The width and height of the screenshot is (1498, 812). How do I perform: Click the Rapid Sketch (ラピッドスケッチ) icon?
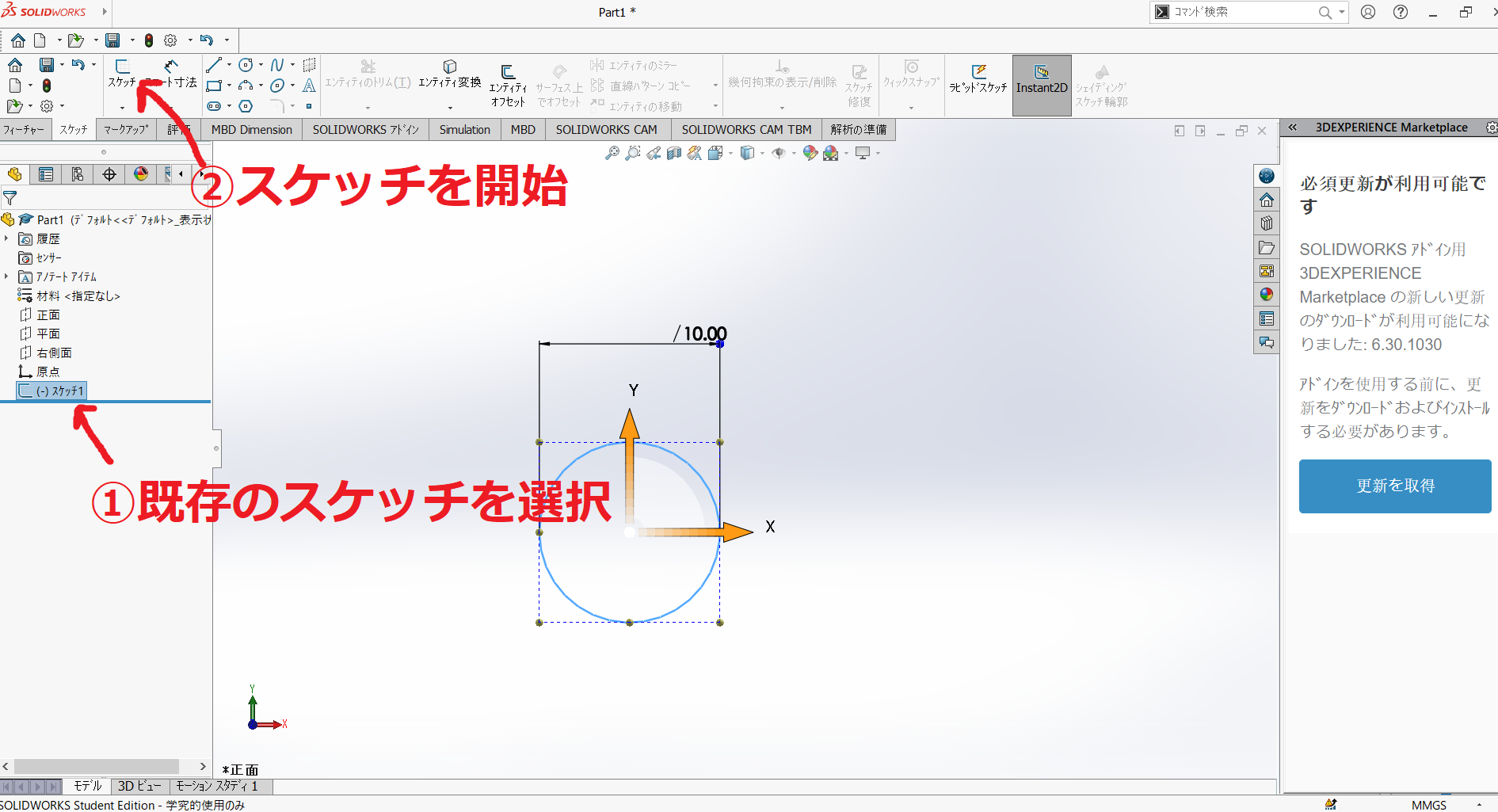[x=978, y=79]
